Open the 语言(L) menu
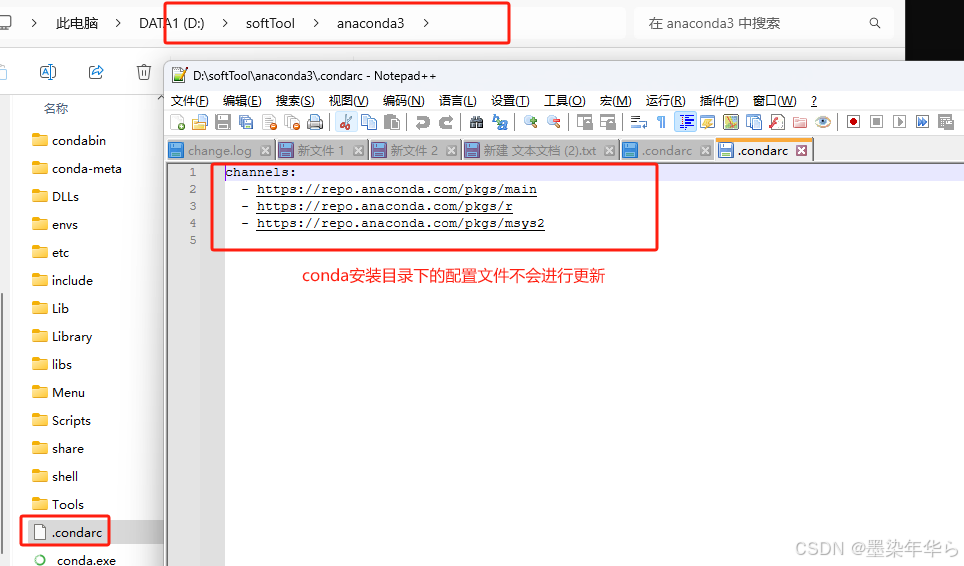 [457, 101]
